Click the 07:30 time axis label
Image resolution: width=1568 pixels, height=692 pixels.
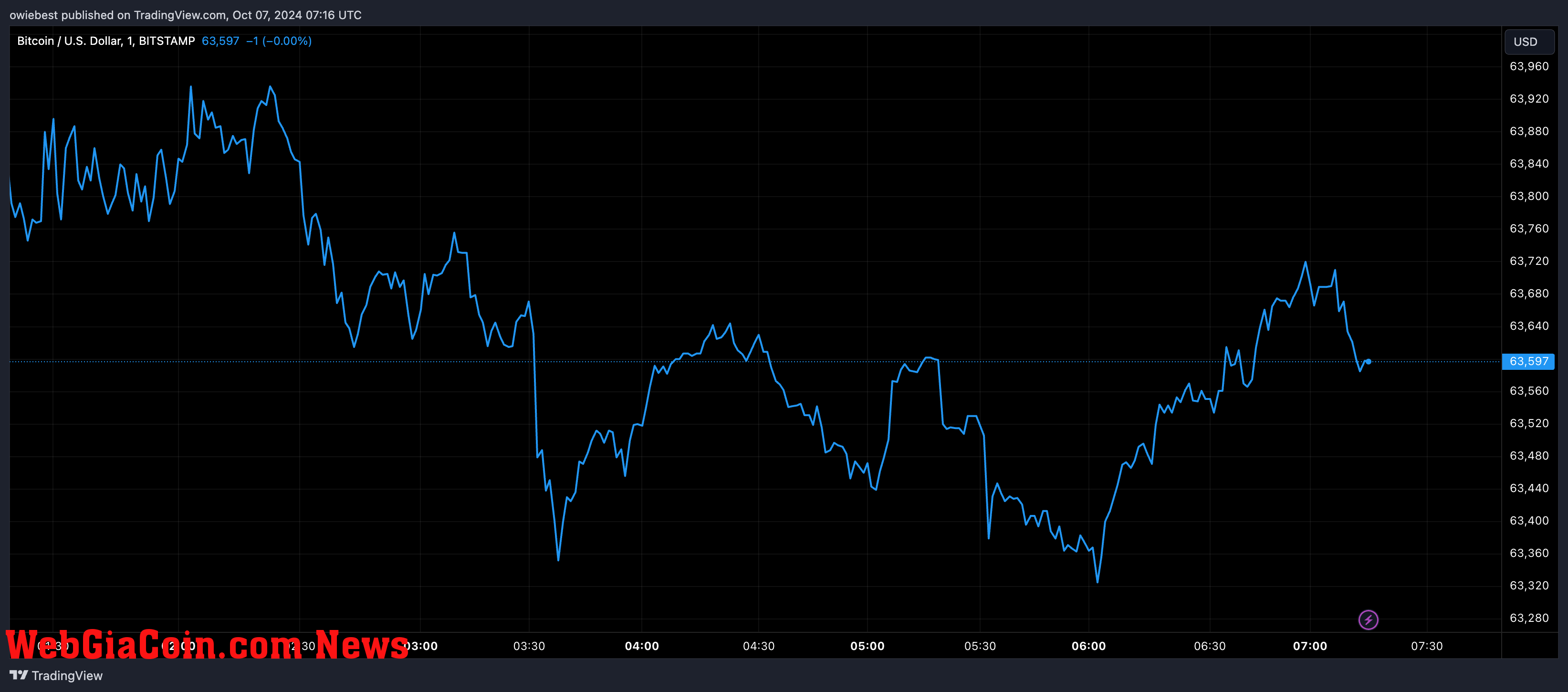point(1427,646)
